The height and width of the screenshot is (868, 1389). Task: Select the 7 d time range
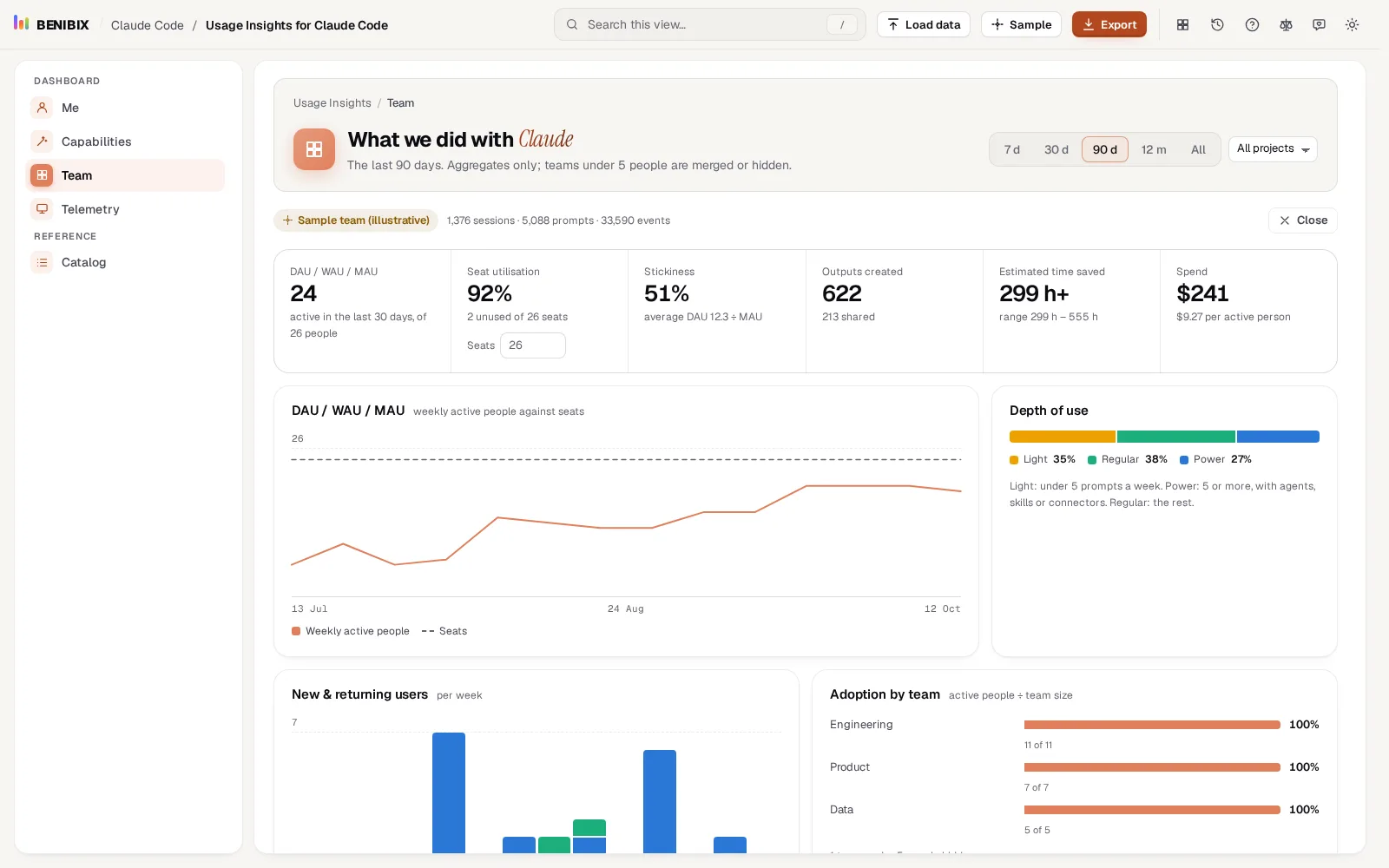(x=1012, y=149)
